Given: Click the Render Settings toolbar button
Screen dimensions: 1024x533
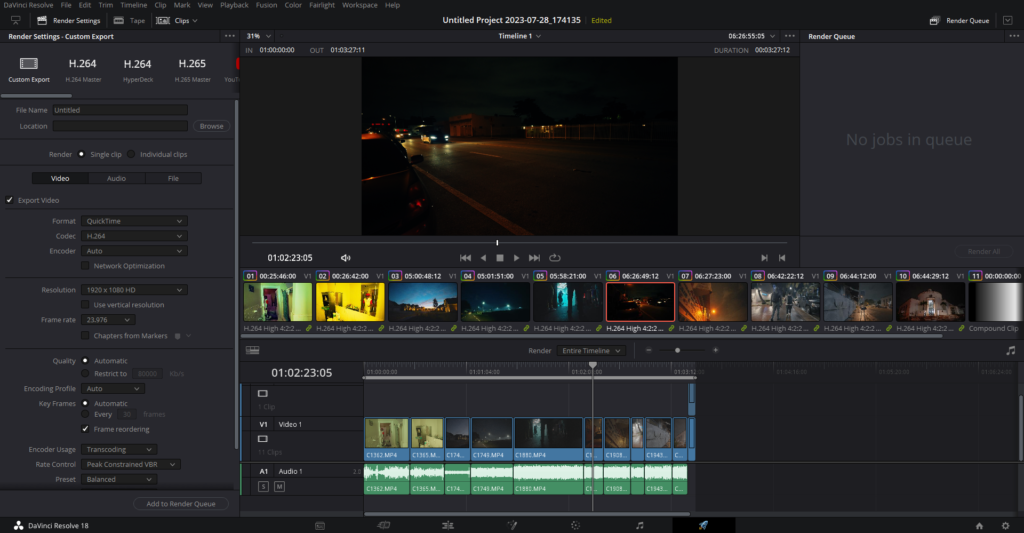Looking at the screenshot, I should 69,21.
